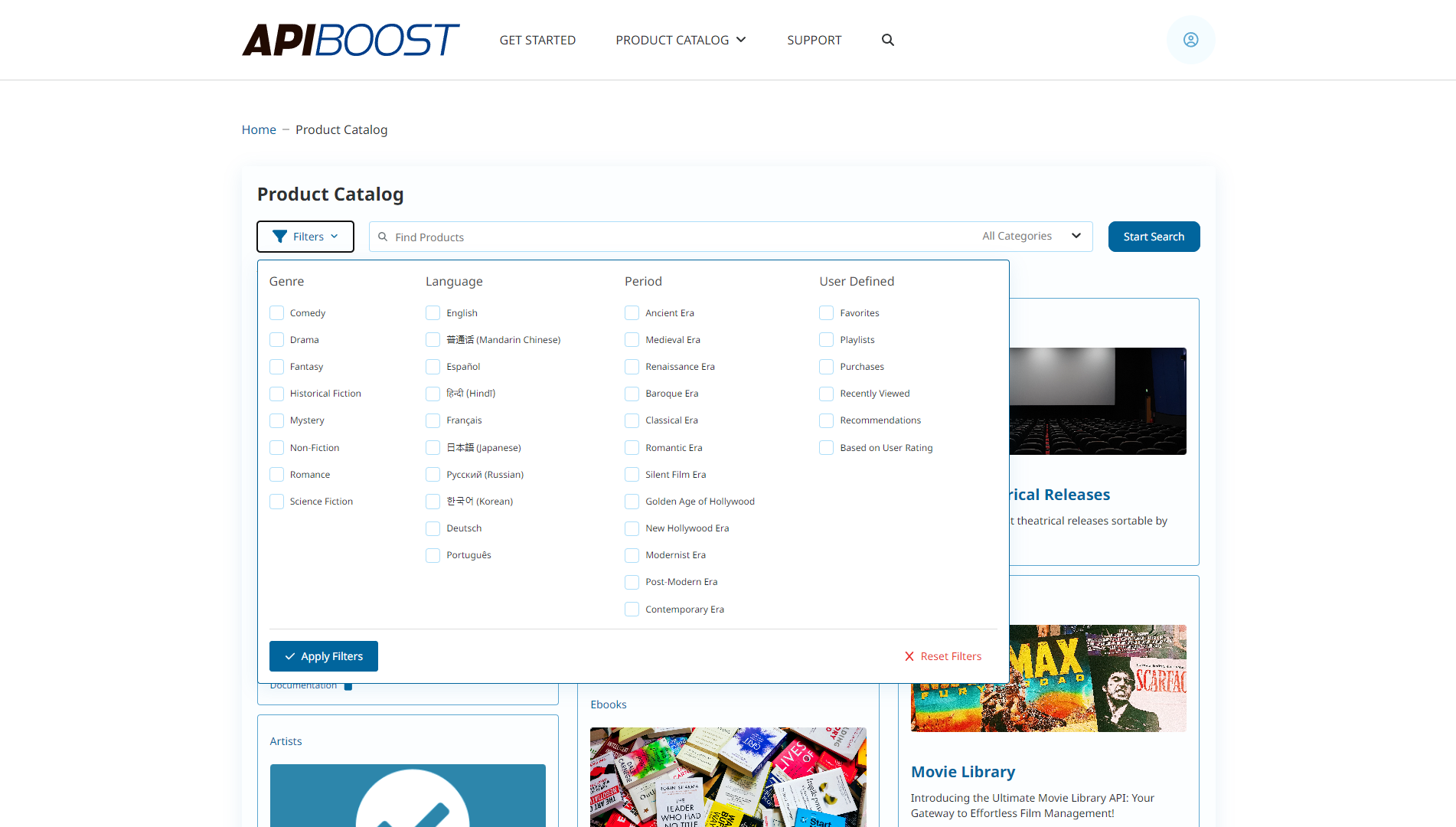1456x827 pixels.
Task: Check the Comedy genre checkbox
Action: coord(276,313)
